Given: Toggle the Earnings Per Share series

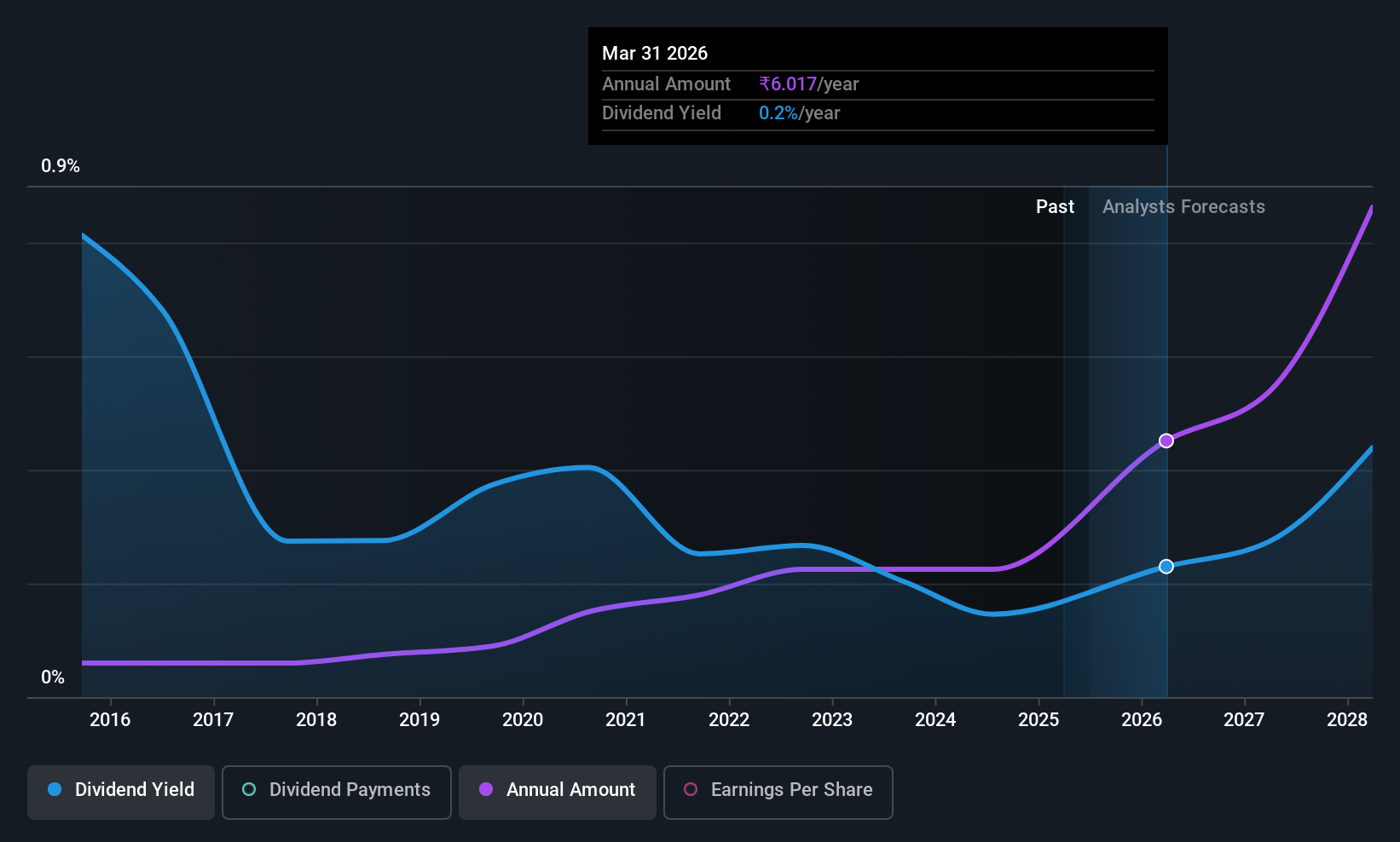Looking at the screenshot, I should pyautogui.click(x=778, y=793).
